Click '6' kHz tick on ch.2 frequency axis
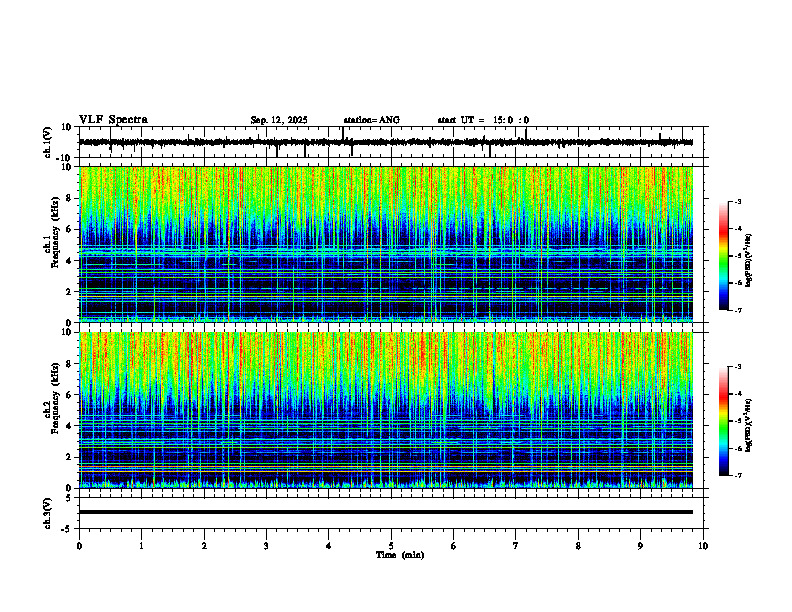Image resolution: width=792 pixels, height=612 pixels. 70,395
